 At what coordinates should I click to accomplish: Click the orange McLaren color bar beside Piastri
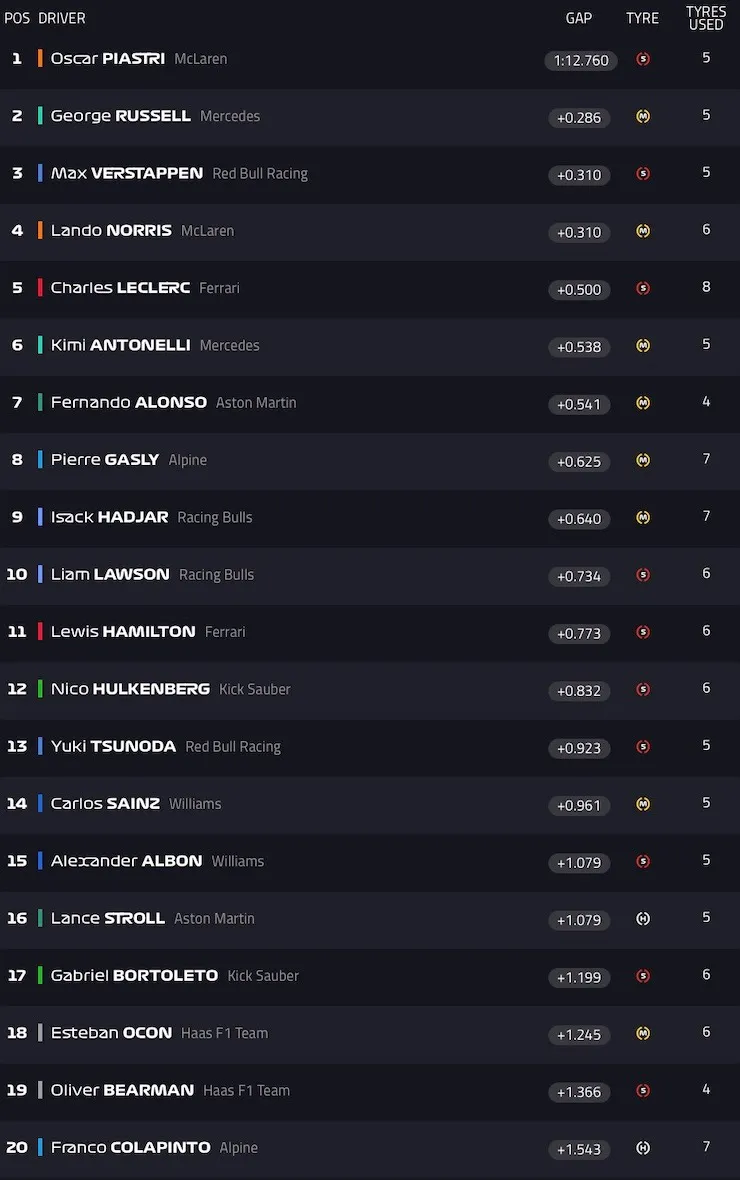pos(40,59)
